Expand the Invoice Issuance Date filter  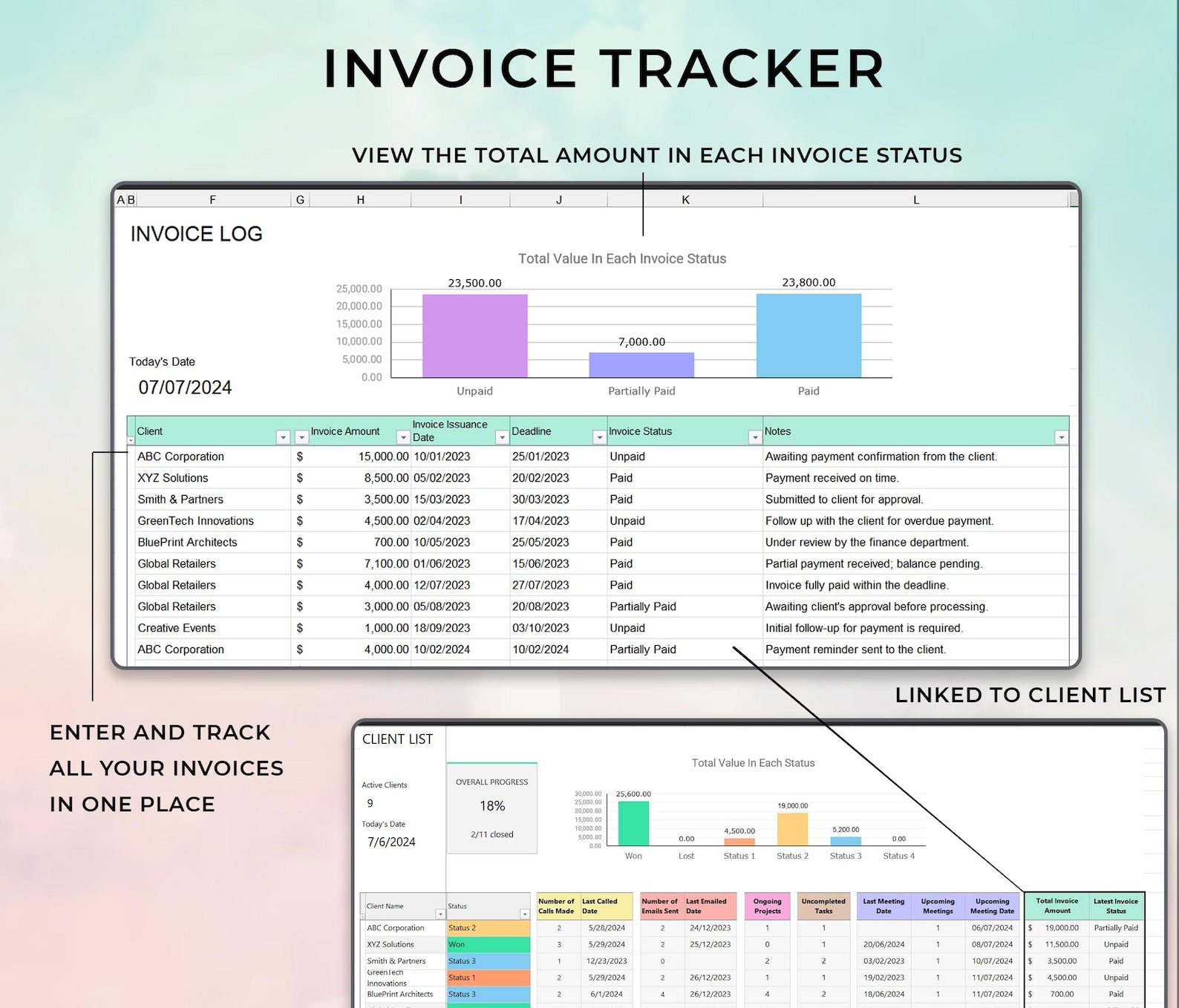[502, 438]
